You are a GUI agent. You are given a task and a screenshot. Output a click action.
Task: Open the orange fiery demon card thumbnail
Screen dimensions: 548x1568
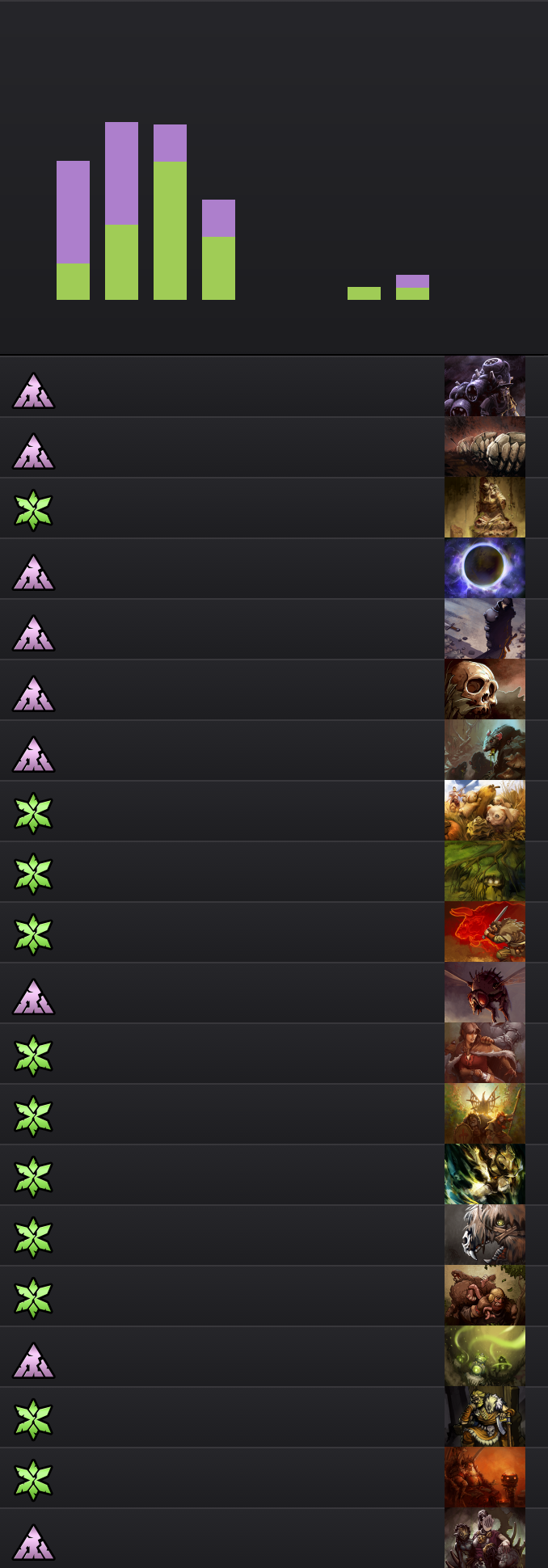tap(485, 1477)
